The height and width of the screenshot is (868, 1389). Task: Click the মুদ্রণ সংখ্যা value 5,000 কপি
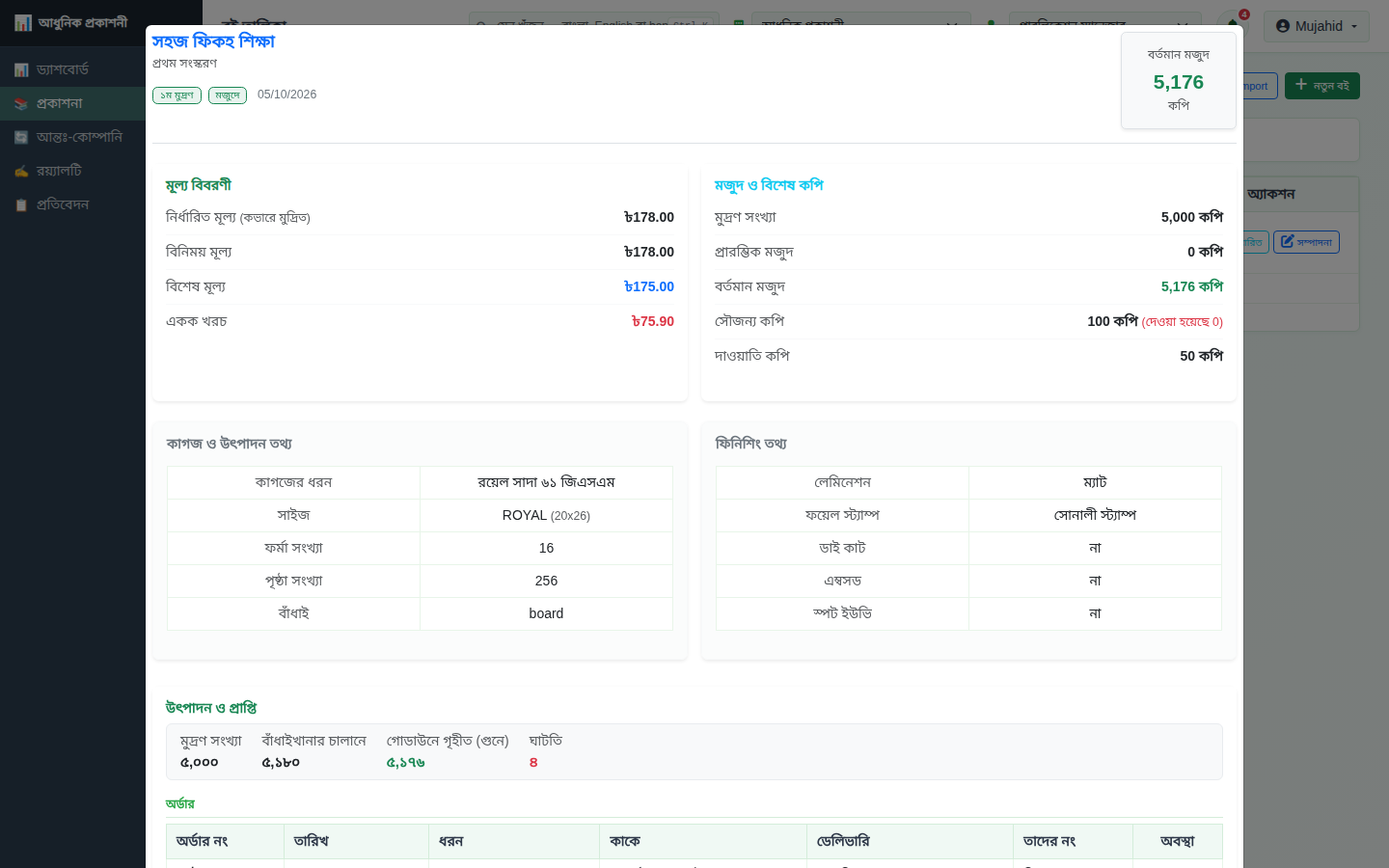(1192, 217)
